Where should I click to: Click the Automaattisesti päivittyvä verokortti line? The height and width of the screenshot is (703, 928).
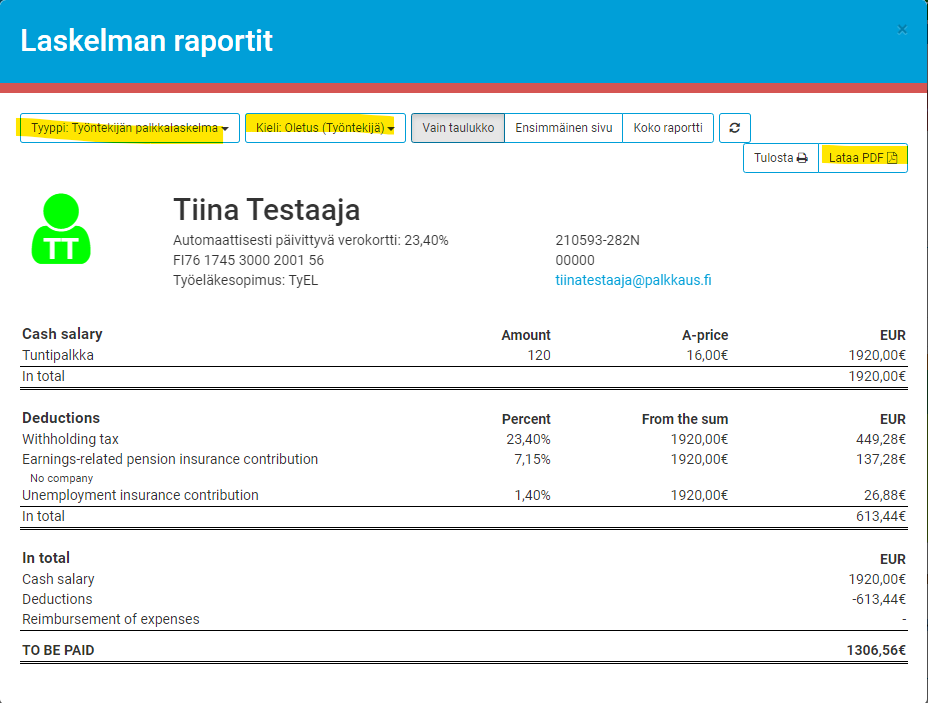pyautogui.click(x=311, y=240)
